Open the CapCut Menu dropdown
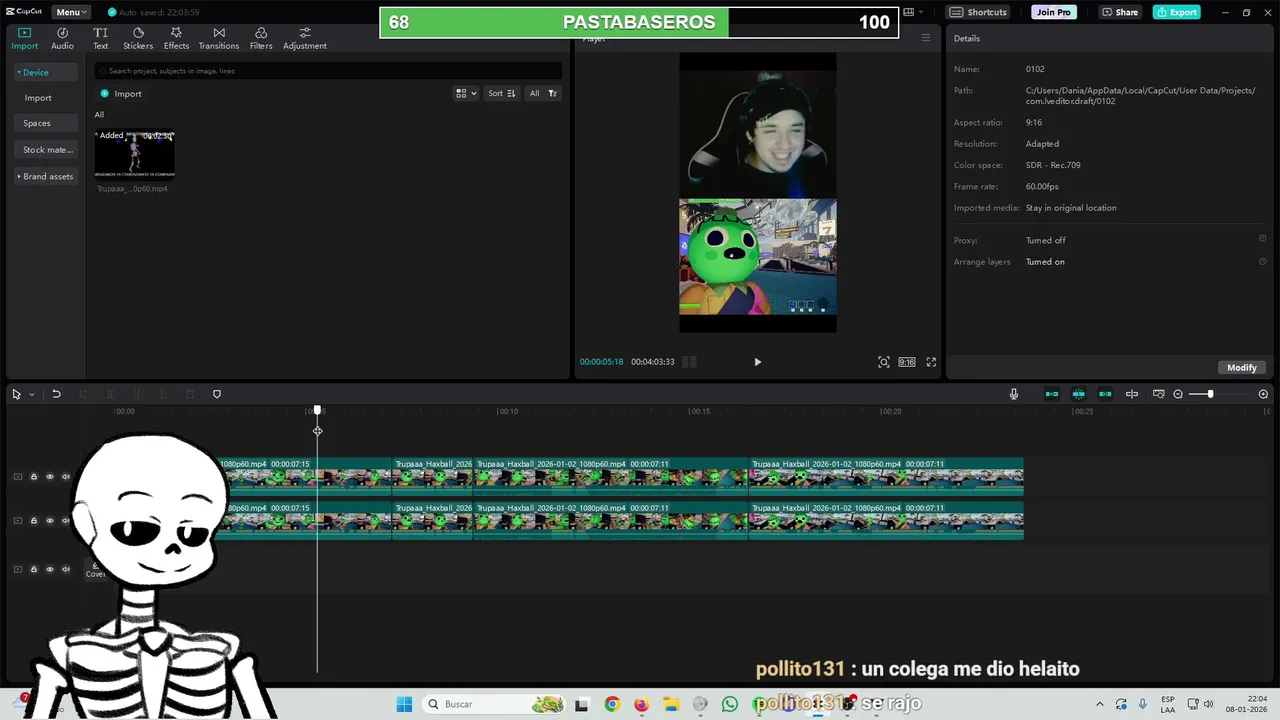The height and width of the screenshot is (720, 1280). coord(71,12)
